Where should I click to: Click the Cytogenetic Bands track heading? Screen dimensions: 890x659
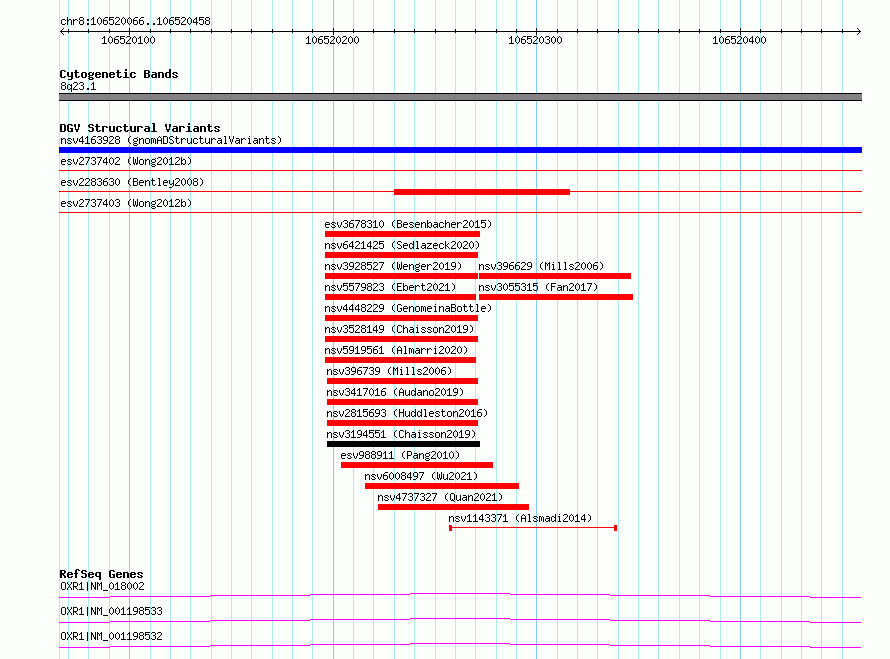tap(119, 74)
